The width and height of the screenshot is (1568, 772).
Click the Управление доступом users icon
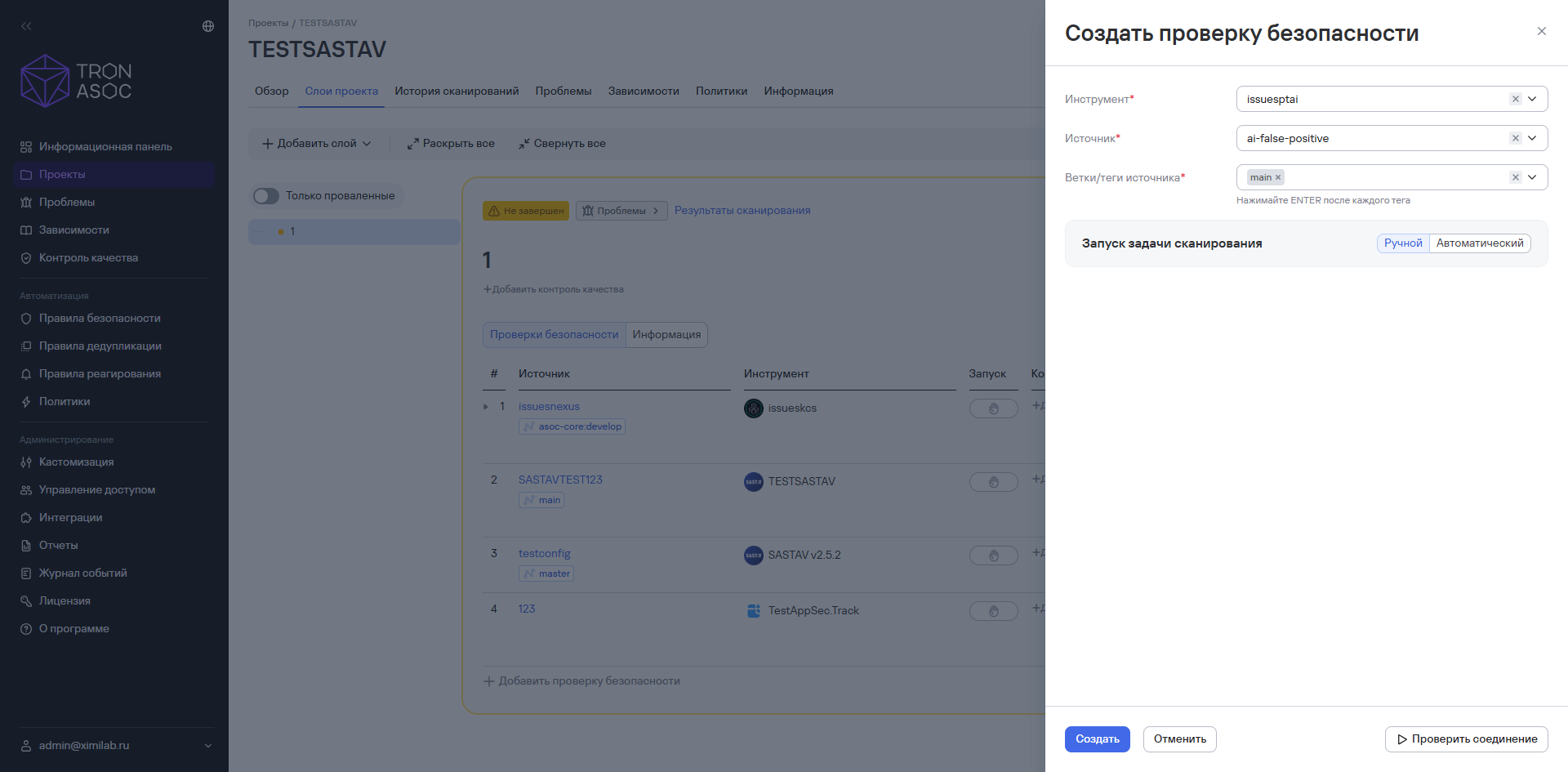26,489
